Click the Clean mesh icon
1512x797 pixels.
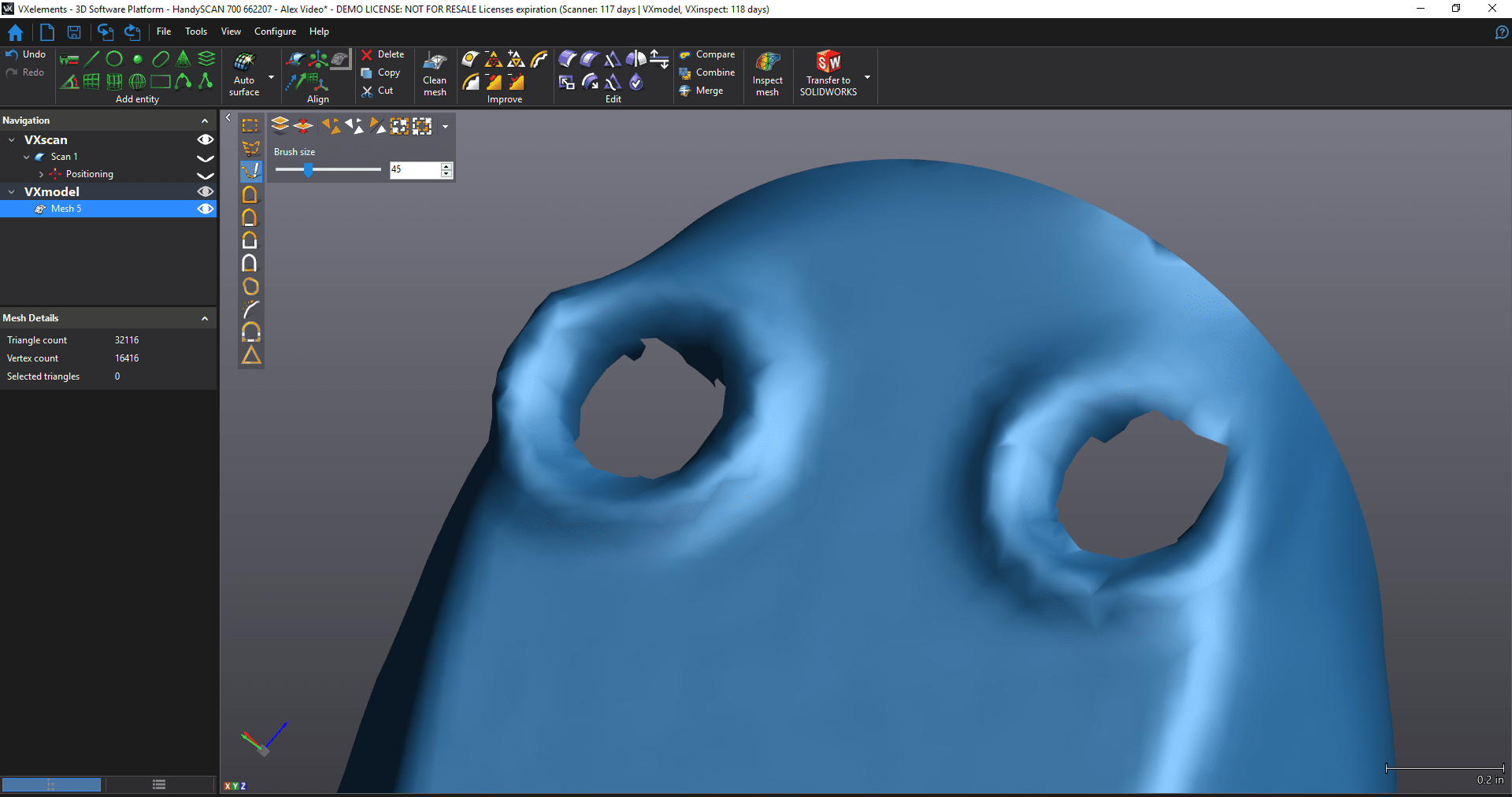[x=435, y=63]
